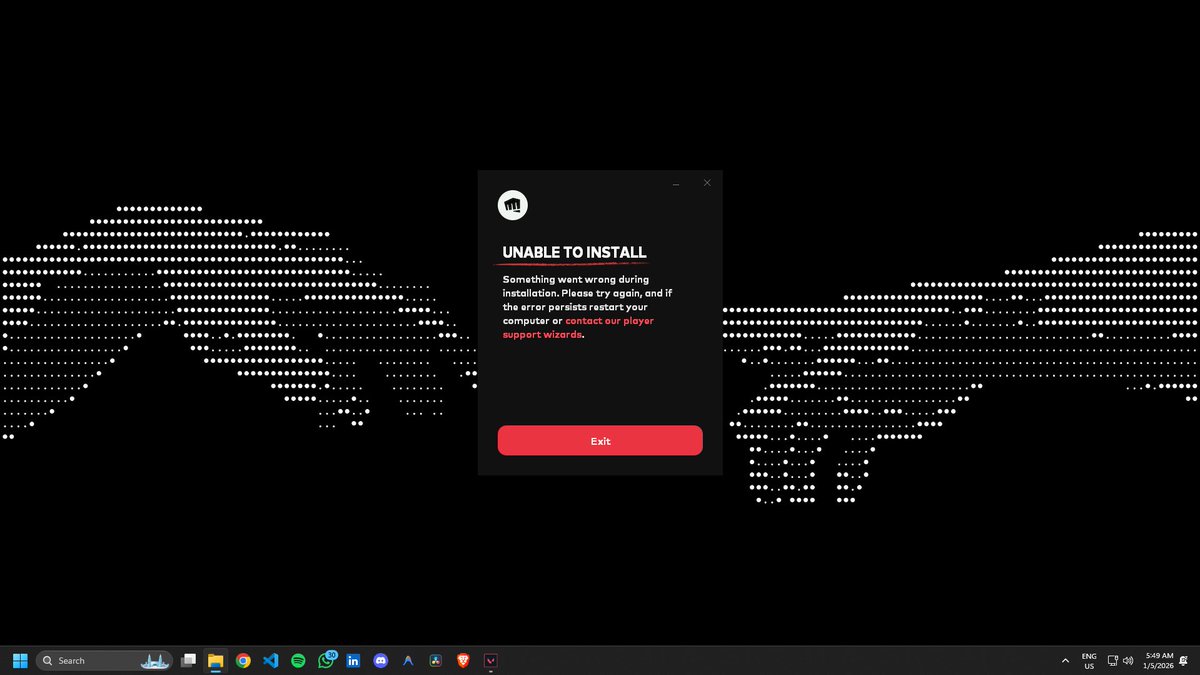Close the Riot installer dialog
Viewport: 1200px width, 675px height.
pos(707,183)
